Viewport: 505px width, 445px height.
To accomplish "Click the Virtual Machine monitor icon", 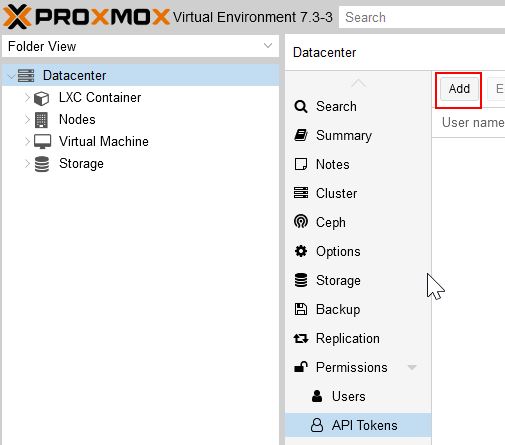I will coord(43,142).
